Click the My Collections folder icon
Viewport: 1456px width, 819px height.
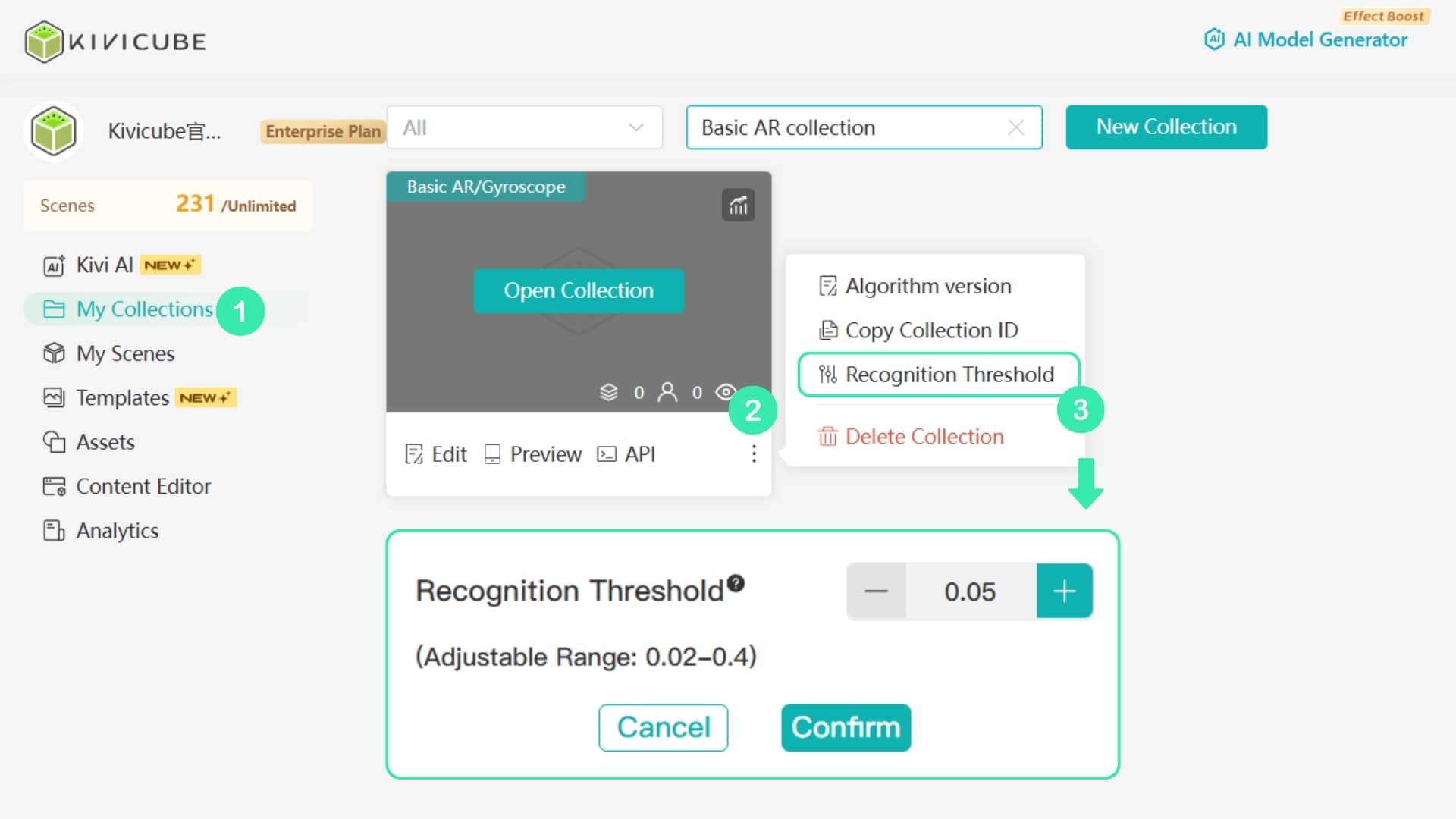[54, 309]
